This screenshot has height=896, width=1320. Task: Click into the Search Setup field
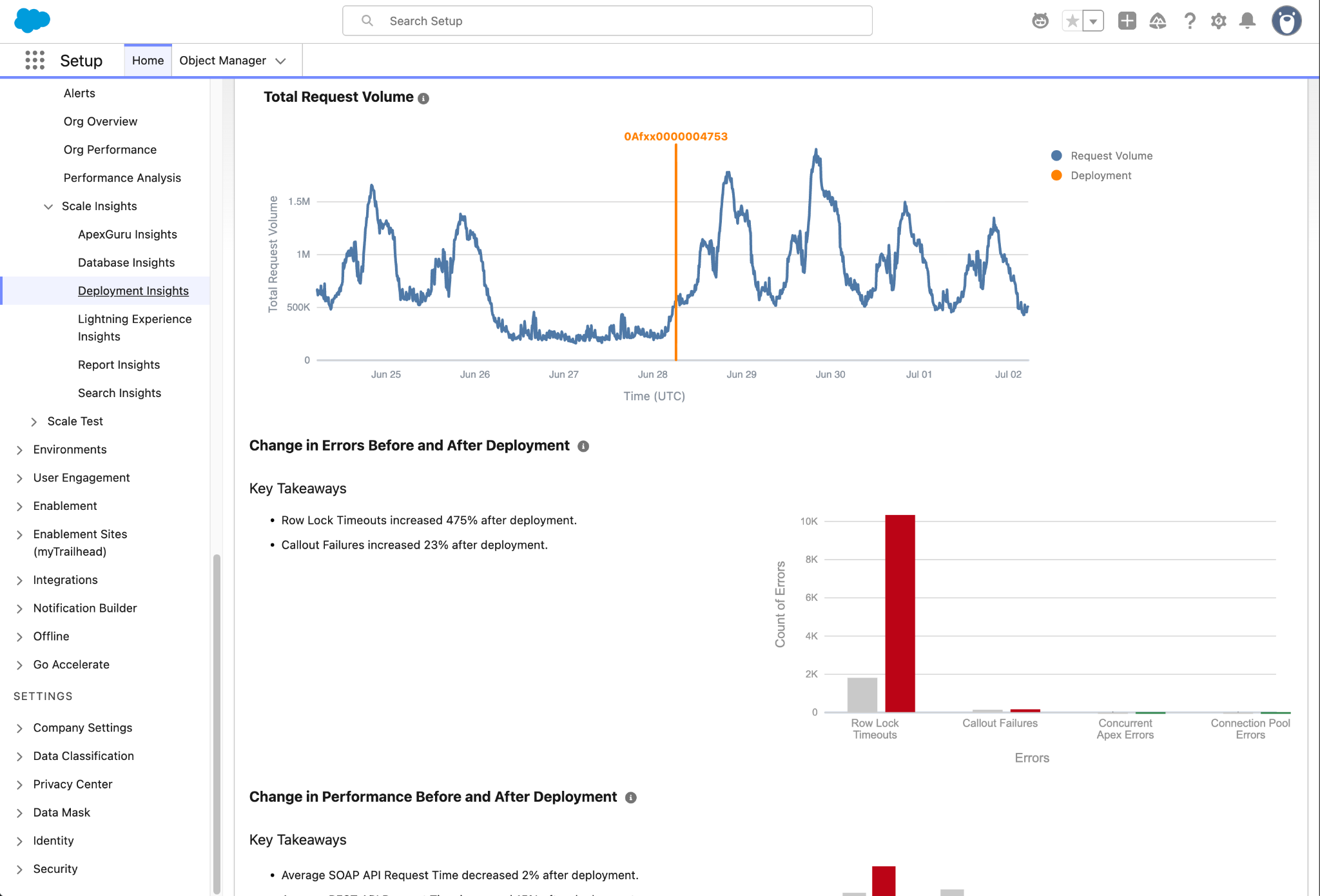click(x=607, y=21)
